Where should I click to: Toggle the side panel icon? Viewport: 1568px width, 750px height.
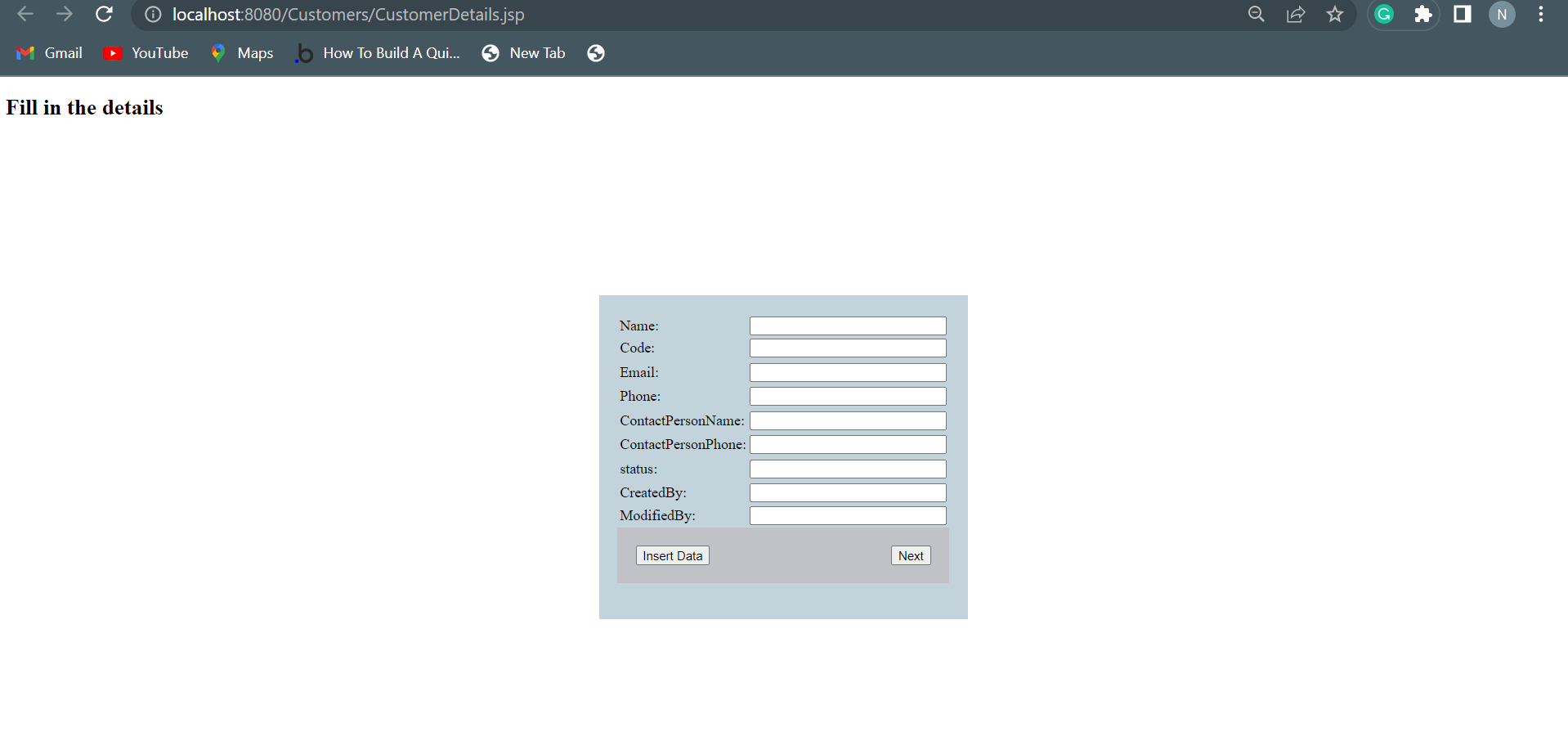(1463, 14)
